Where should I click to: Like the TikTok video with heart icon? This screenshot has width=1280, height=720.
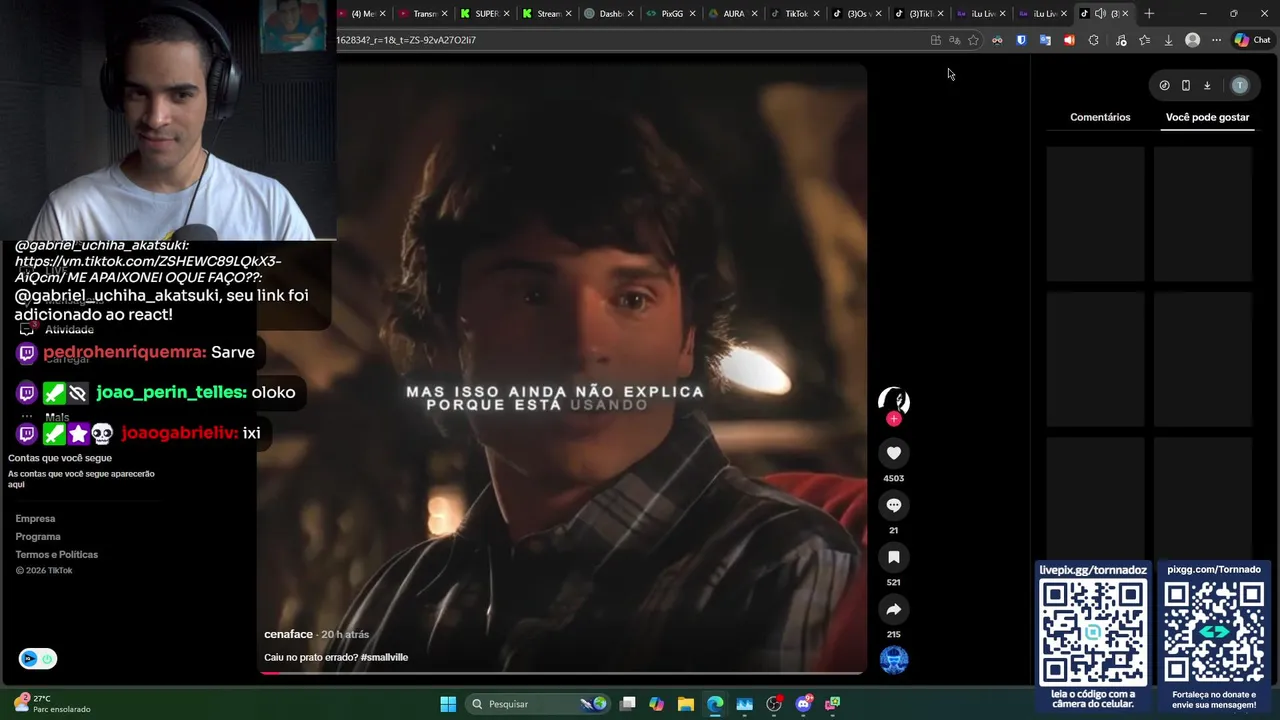point(893,453)
